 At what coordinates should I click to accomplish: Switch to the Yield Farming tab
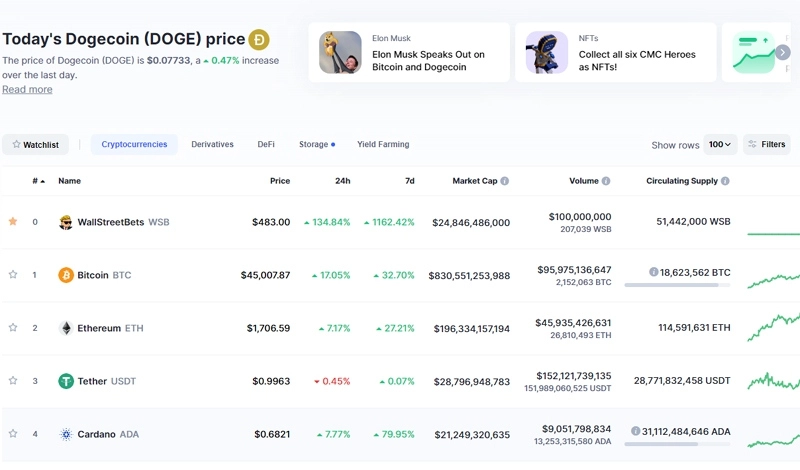tap(383, 145)
